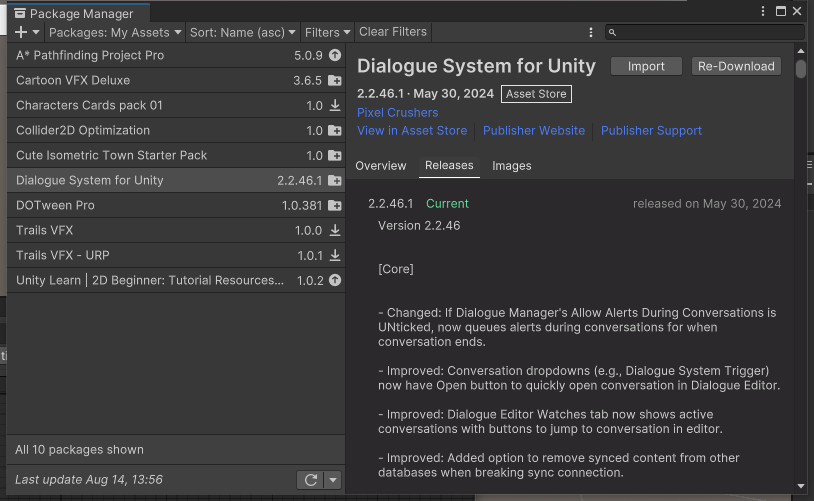Select A* Pathfinding Project Pro package

pyautogui.click(x=176, y=55)
